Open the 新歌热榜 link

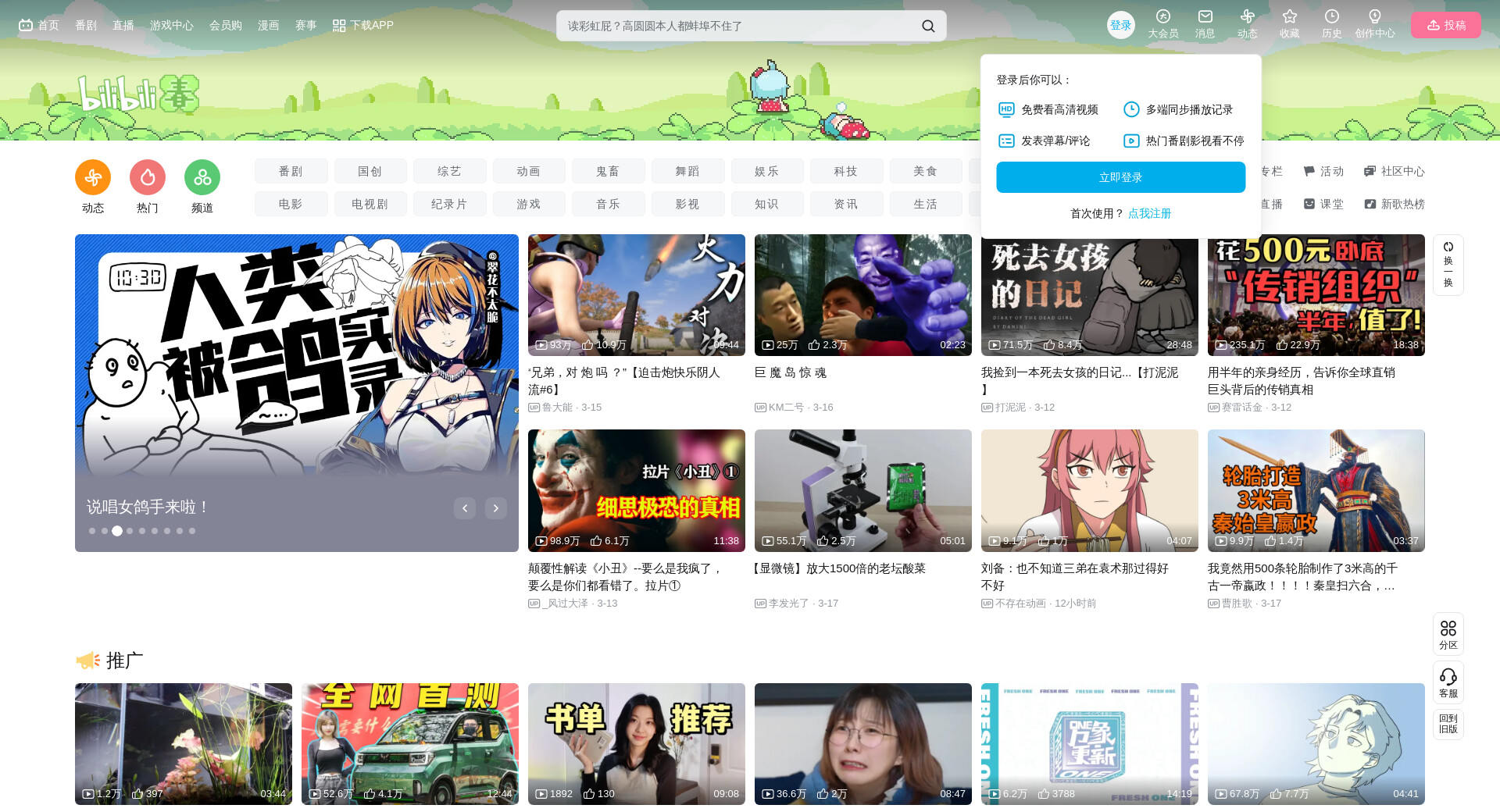1395,204
